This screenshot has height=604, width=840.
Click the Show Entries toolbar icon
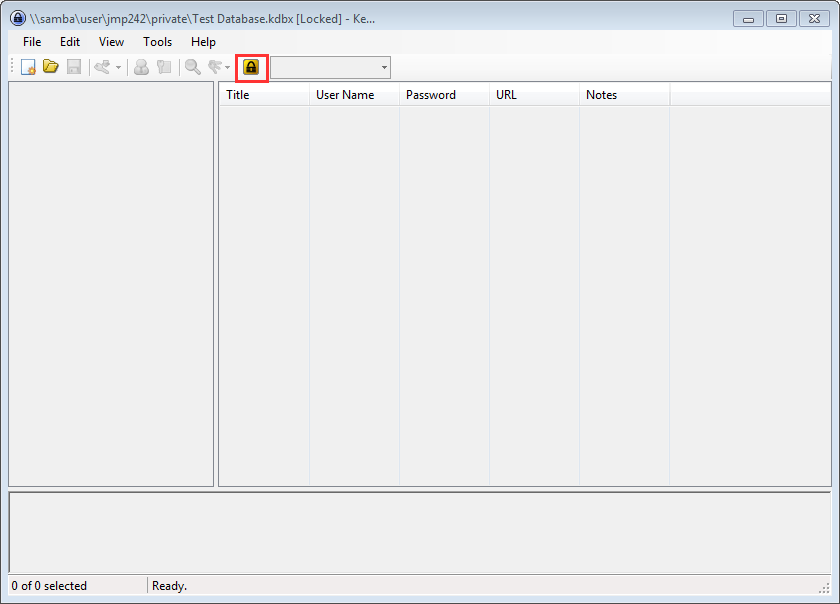coord(215,67)
